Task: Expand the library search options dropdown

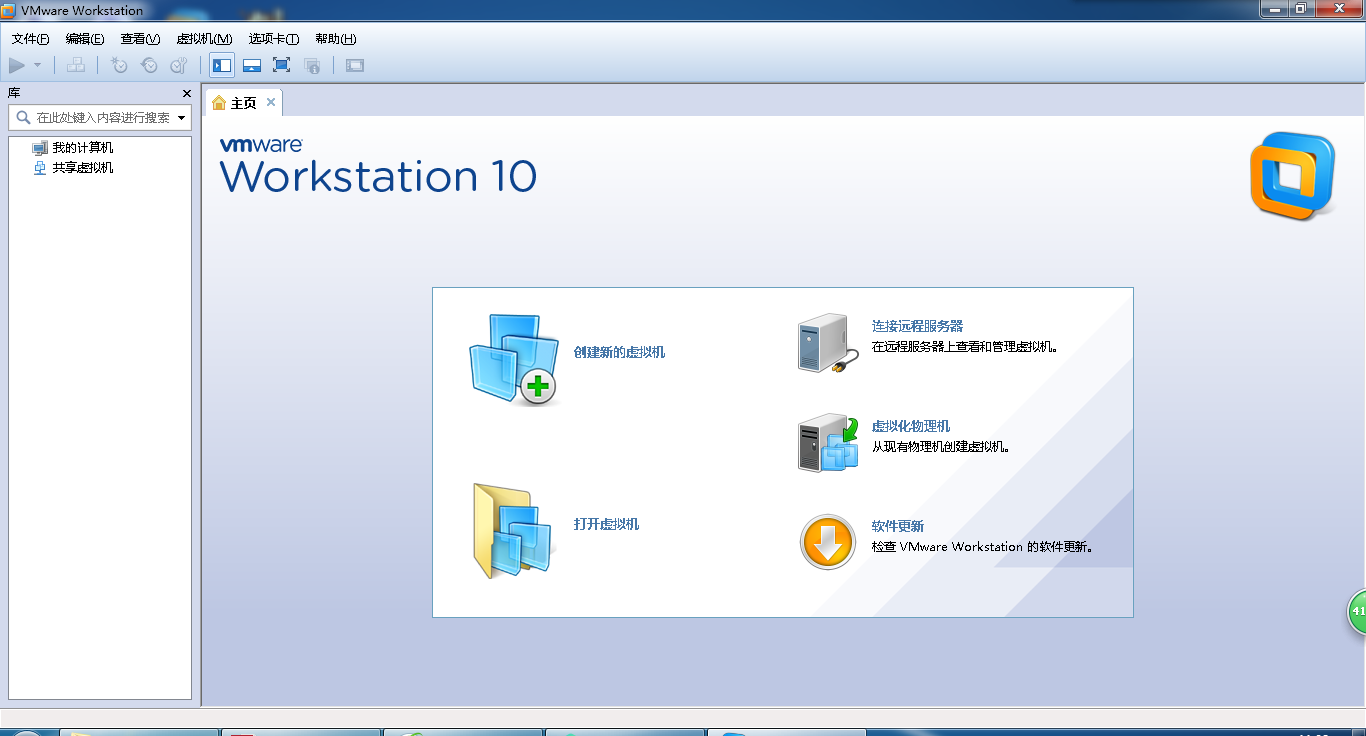Action: click(182, 118)
